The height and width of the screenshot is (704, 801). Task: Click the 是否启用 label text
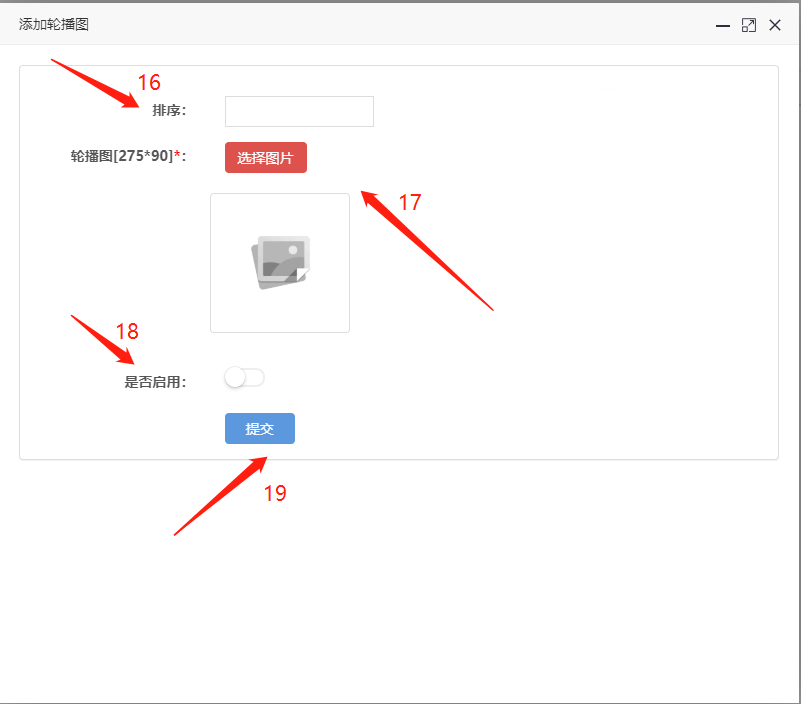[154, 381]
